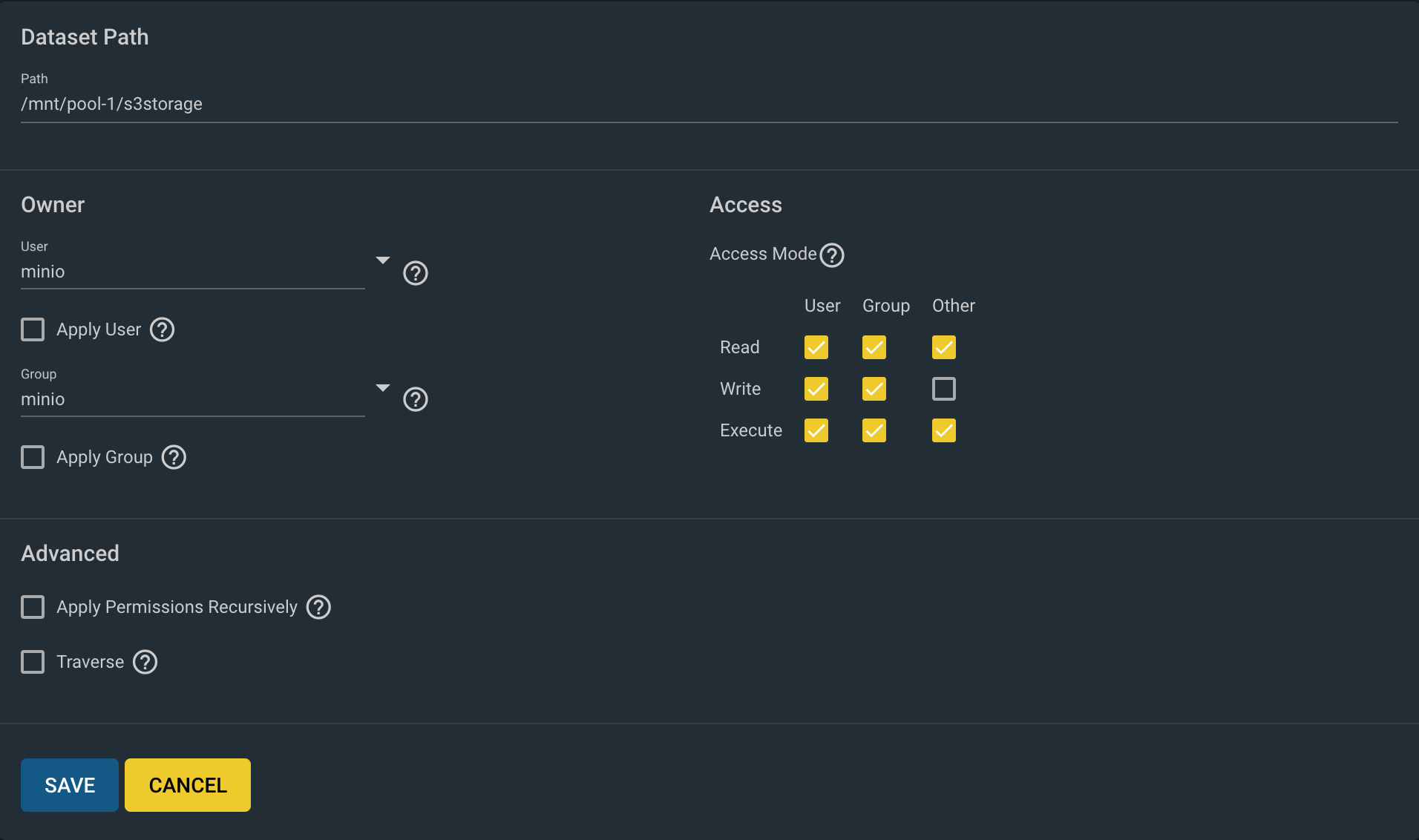
Task: Expand the owner Group dropdown arrow
Action: [382, 388]
